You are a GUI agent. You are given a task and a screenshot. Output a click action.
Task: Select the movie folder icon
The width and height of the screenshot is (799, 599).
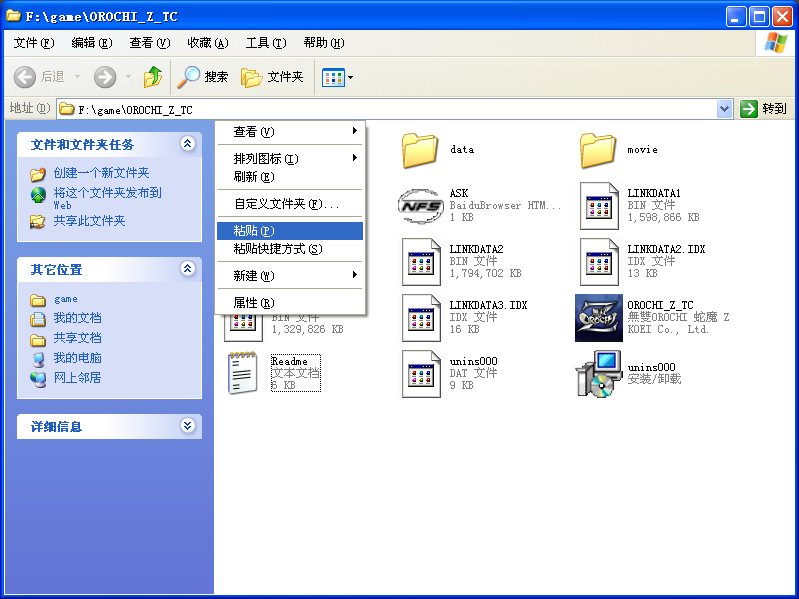599,150
